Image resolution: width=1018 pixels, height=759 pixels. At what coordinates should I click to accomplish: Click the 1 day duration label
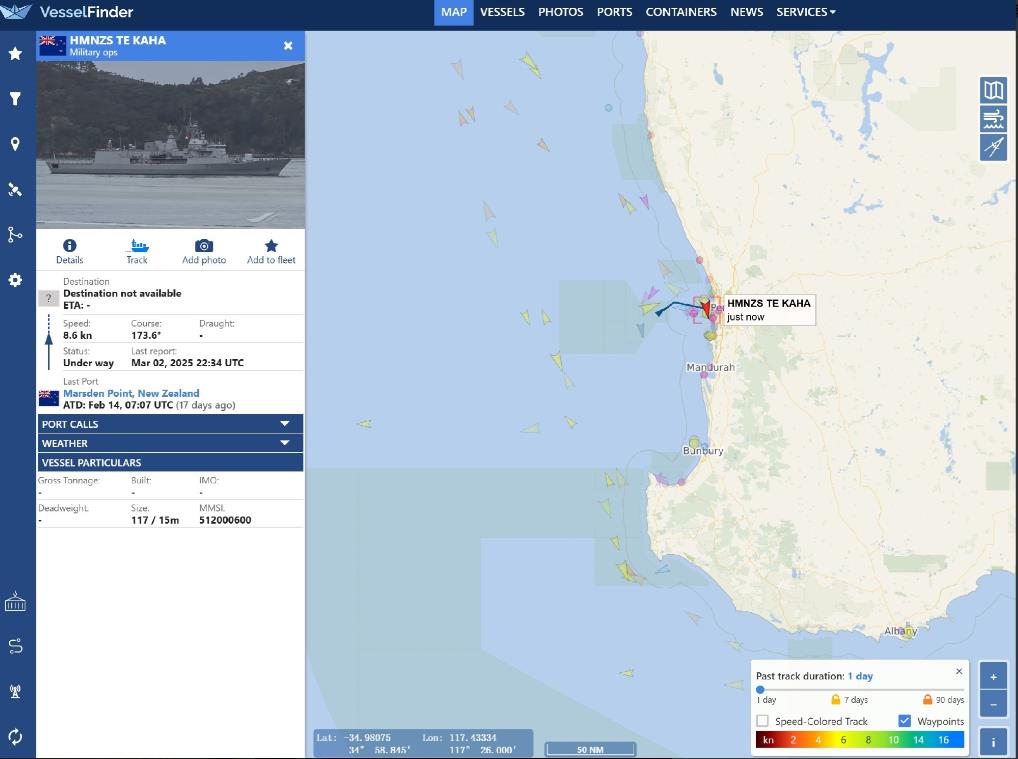pos(767,700)
